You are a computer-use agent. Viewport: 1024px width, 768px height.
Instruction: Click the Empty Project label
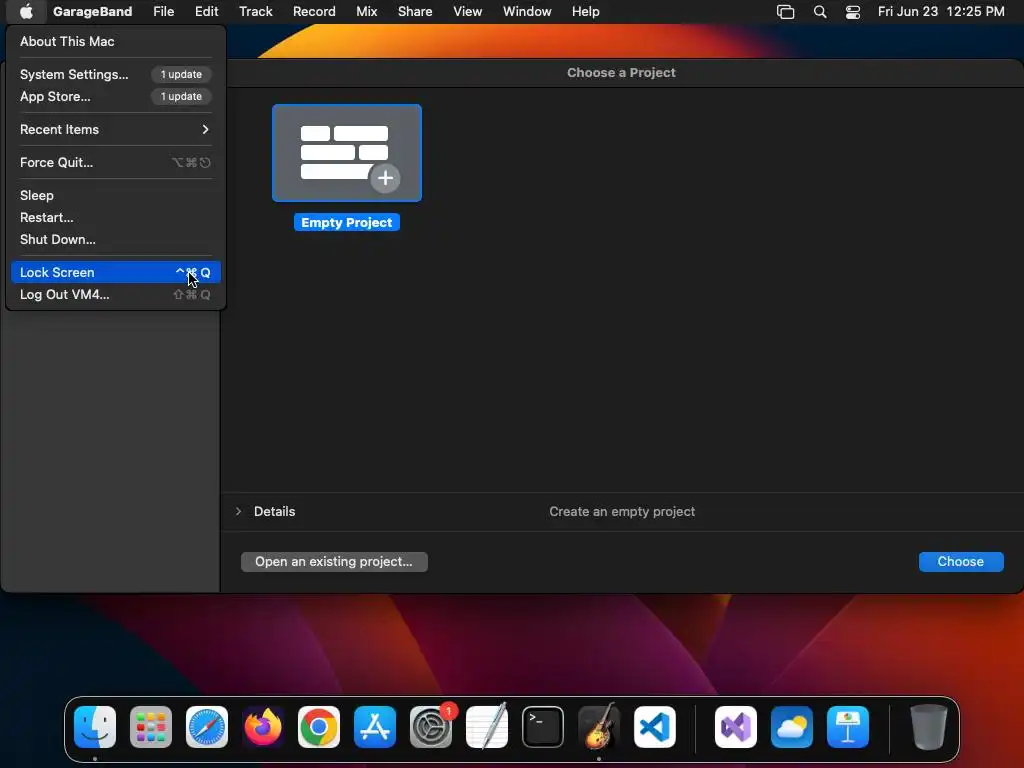tap(347, 223)
